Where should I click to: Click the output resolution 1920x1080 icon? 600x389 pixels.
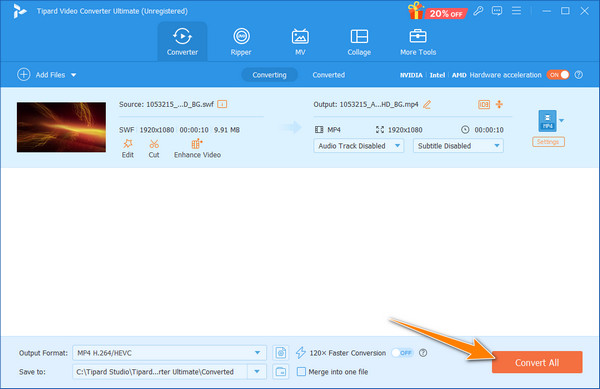tap(380, 130)
